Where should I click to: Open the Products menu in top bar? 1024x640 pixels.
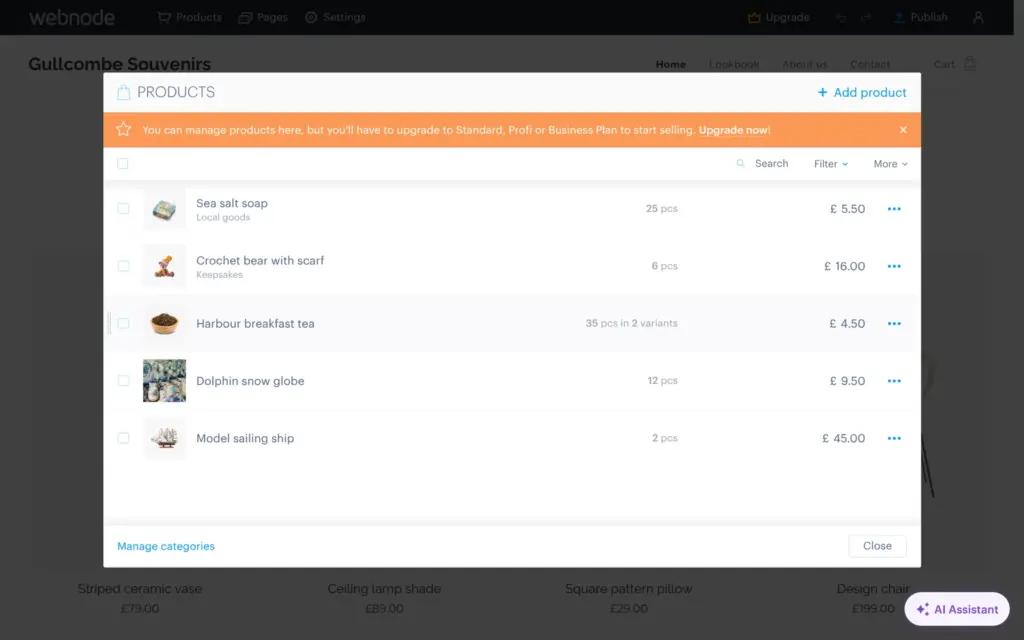(189, 18)
